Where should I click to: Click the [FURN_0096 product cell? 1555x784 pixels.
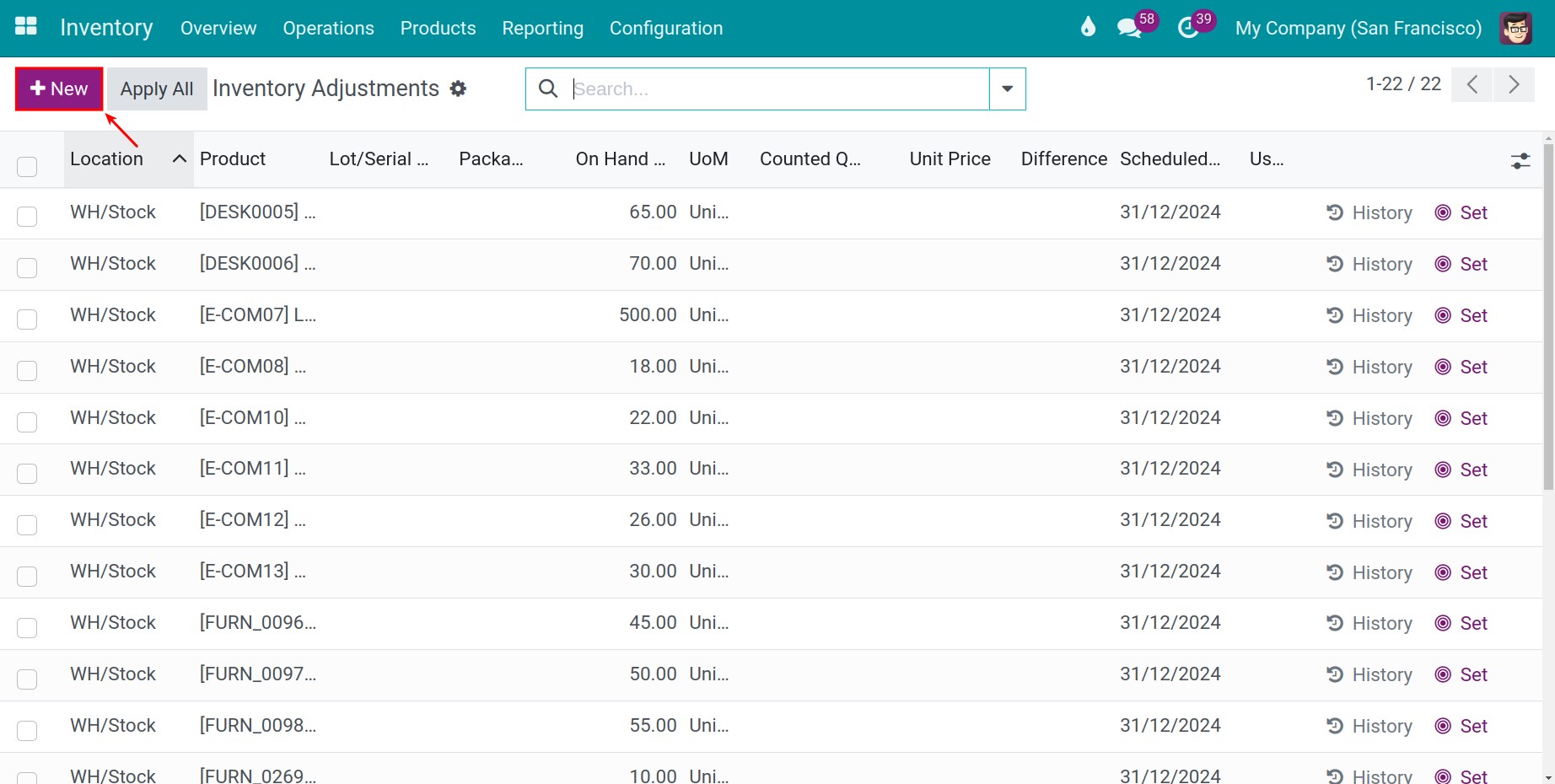point(258,622)
